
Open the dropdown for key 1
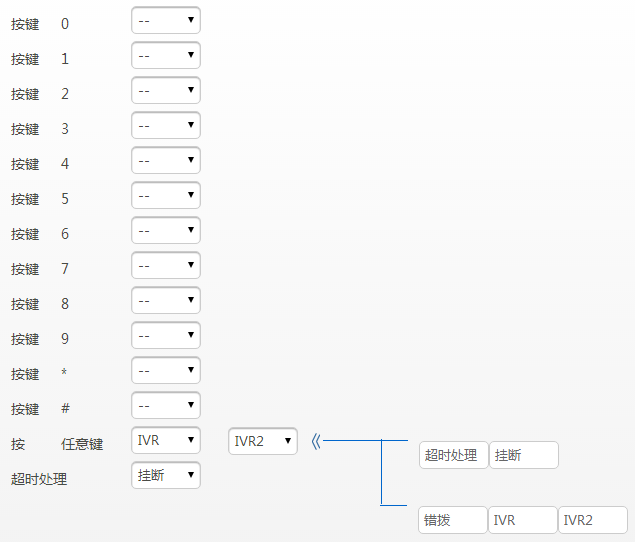pos(166,56)
